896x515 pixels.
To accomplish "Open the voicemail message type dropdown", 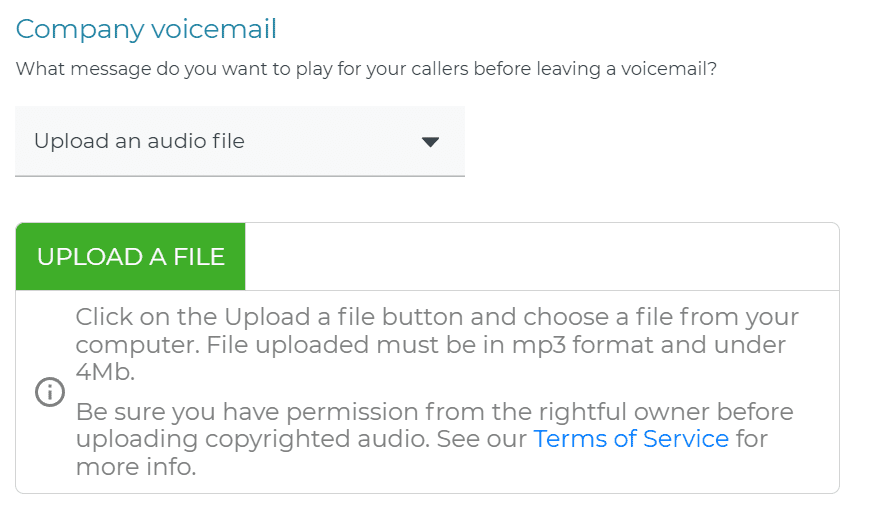I will 240,141.
